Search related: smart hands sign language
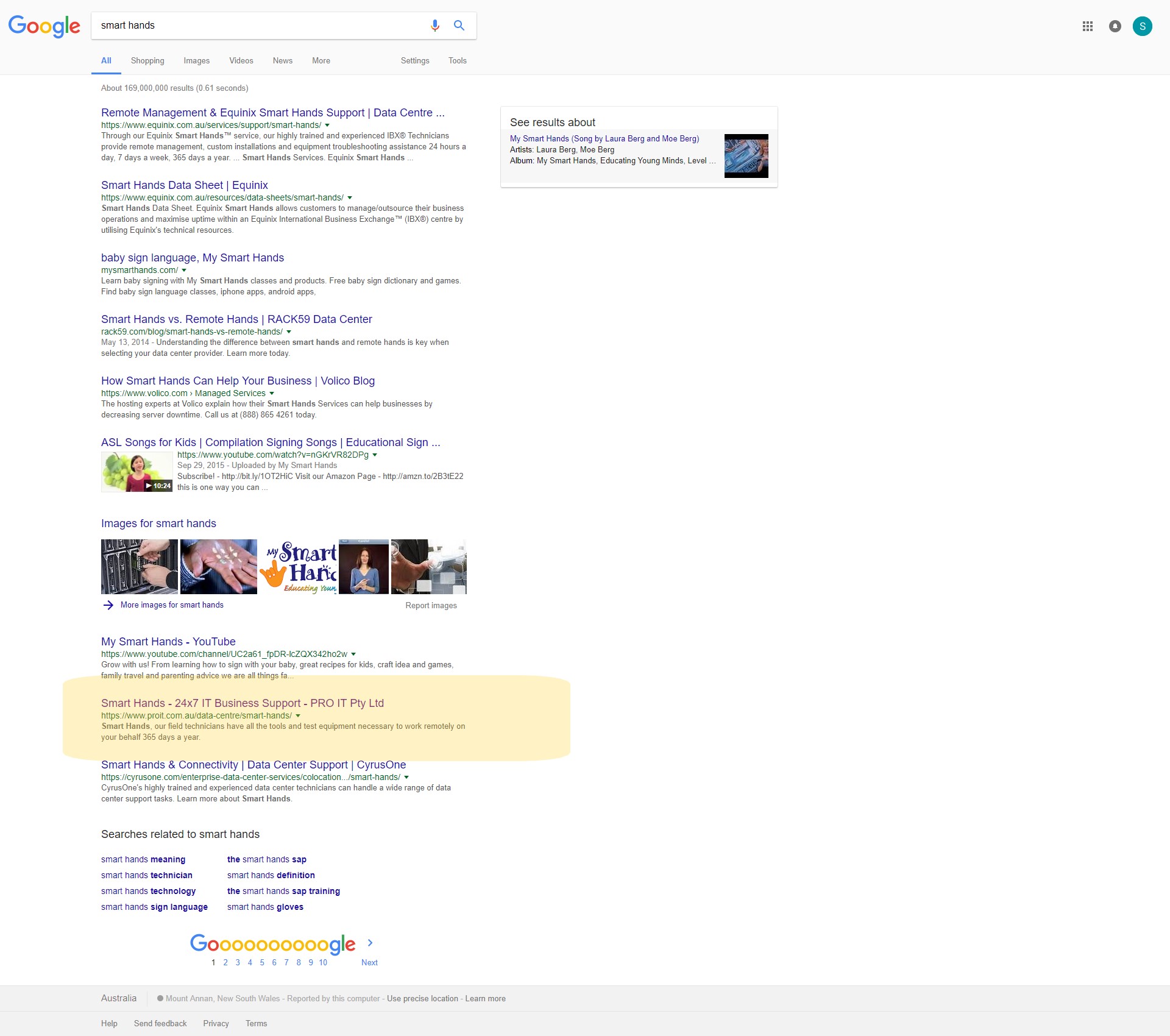This screenshot has height=1036, width=1170. tap(154, 907)
